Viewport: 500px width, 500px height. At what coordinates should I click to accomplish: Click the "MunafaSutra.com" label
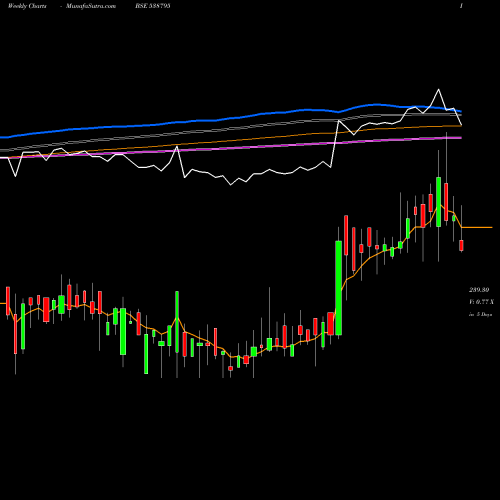[x=91, y=6]
